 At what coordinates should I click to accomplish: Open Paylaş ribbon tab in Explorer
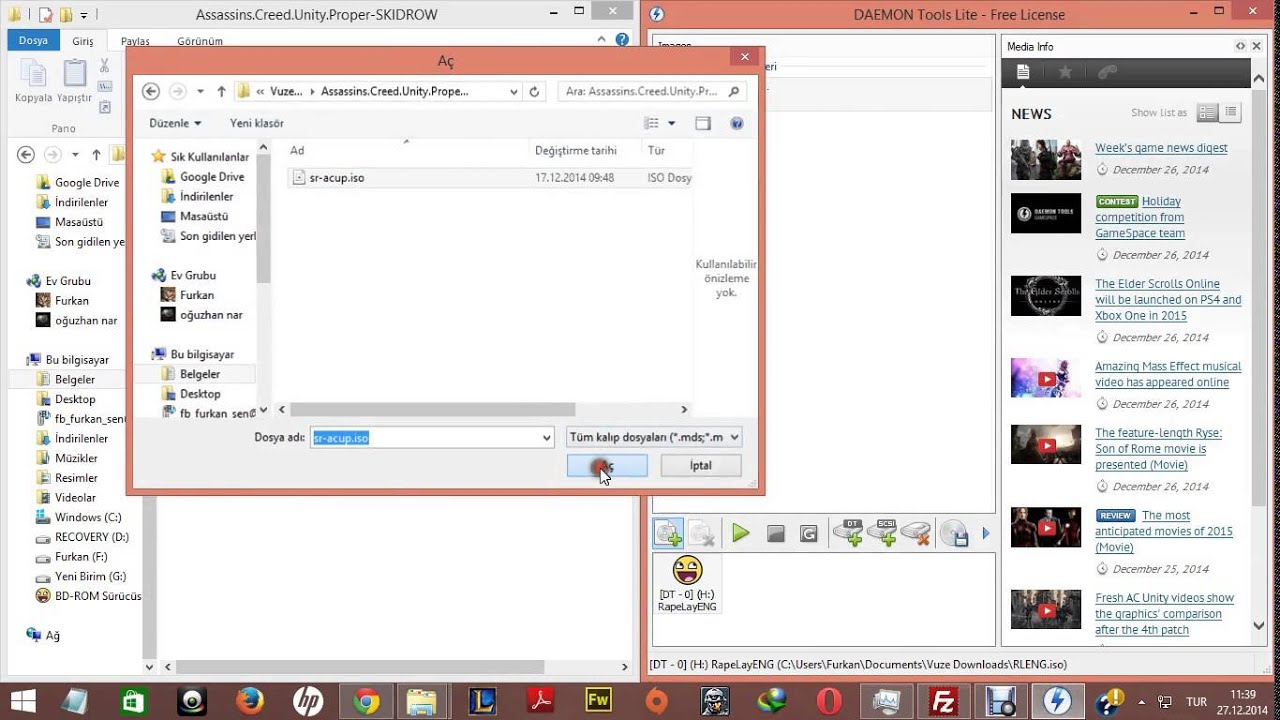[135, 41]
